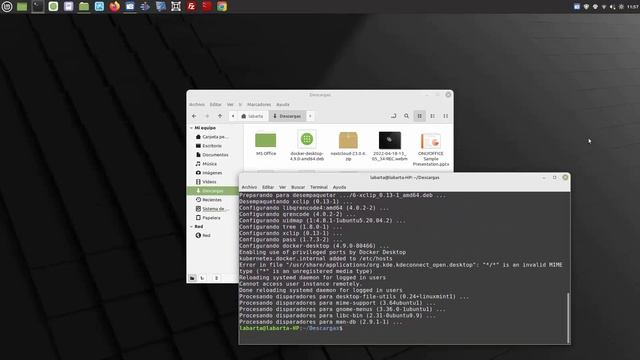Screen dimensions: 640x360
Task: Show tree view via the sidebar bottom-bar icon
Action: 203,278
